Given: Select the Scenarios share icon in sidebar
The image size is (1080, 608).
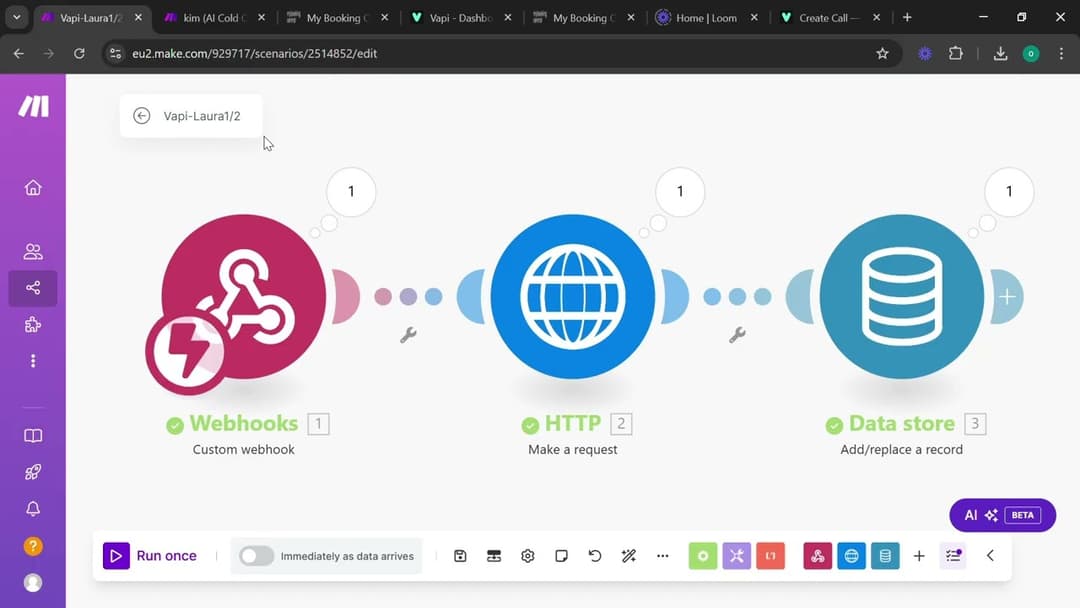Looking at the screenshot, I should 33,288.
